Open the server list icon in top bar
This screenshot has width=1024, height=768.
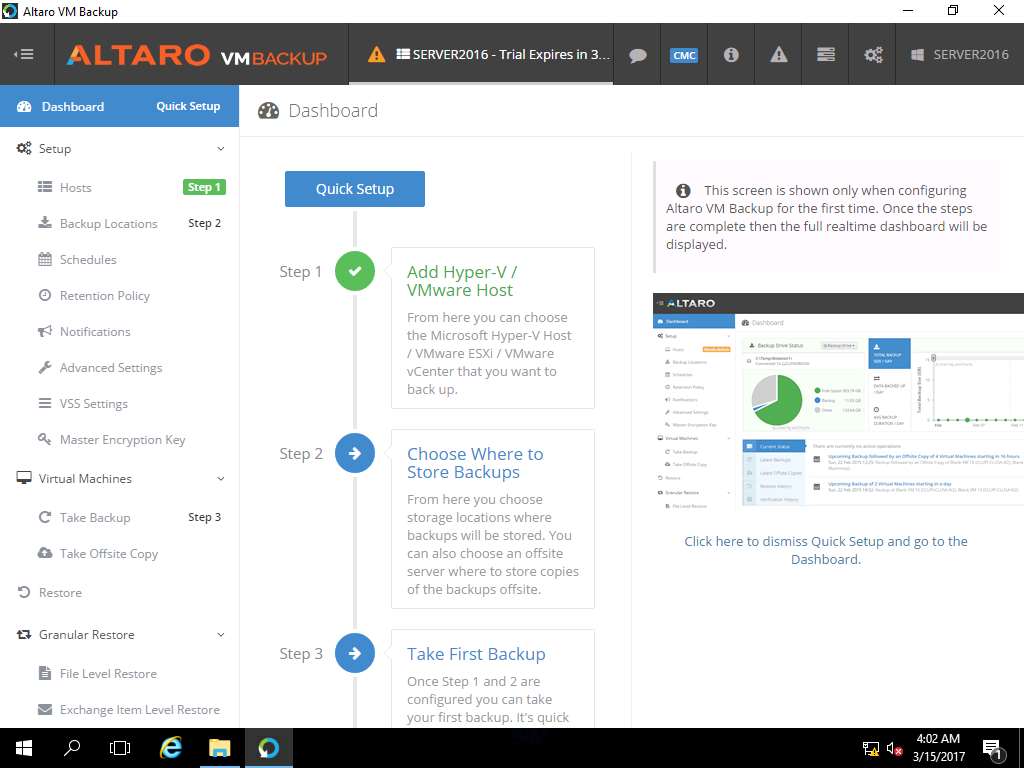(825, 54)
